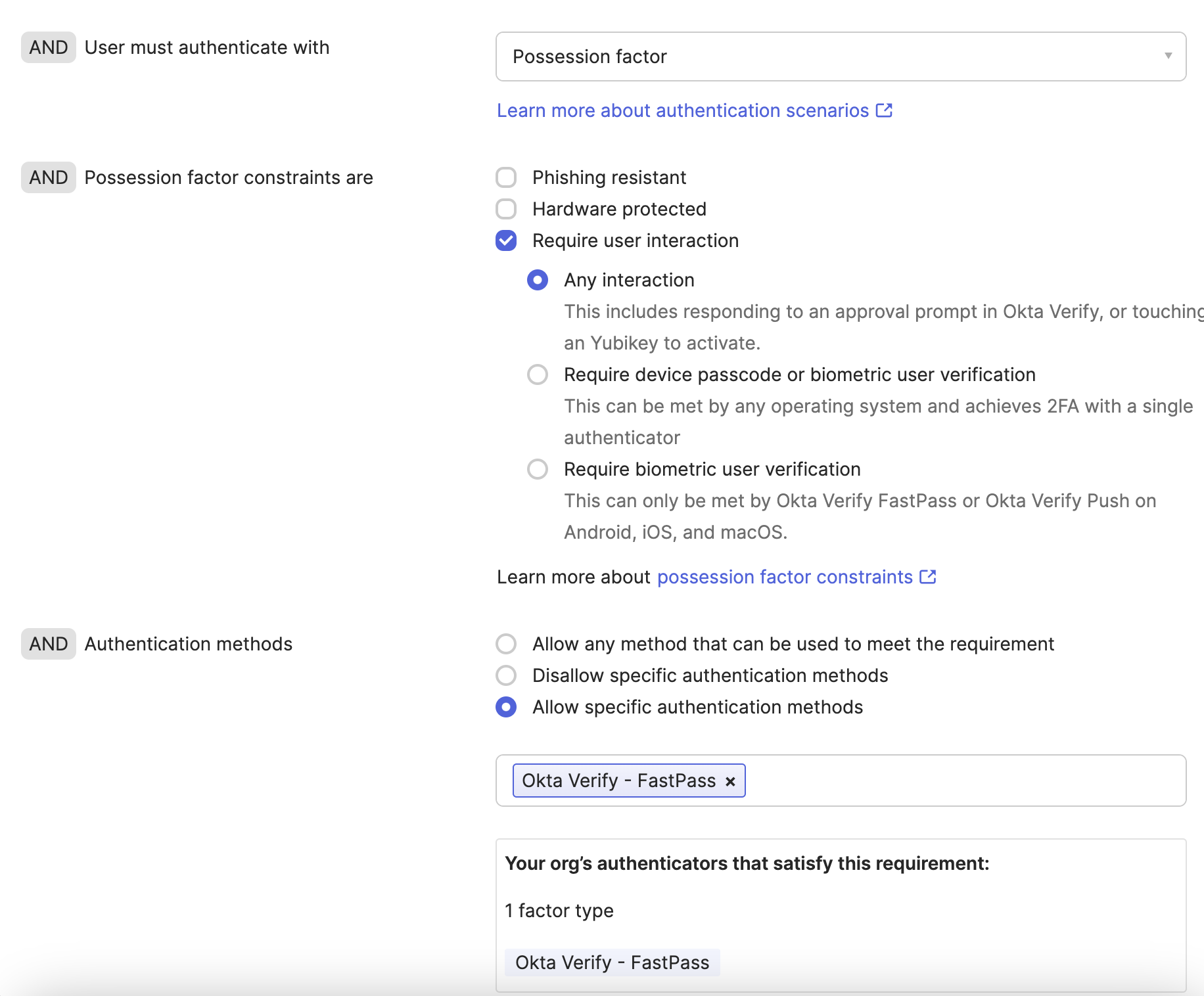This screenshot has height=996, width=1204.
Task: Open the Possession factor dropdown arrow
Action: click(x=1167, y=56)
